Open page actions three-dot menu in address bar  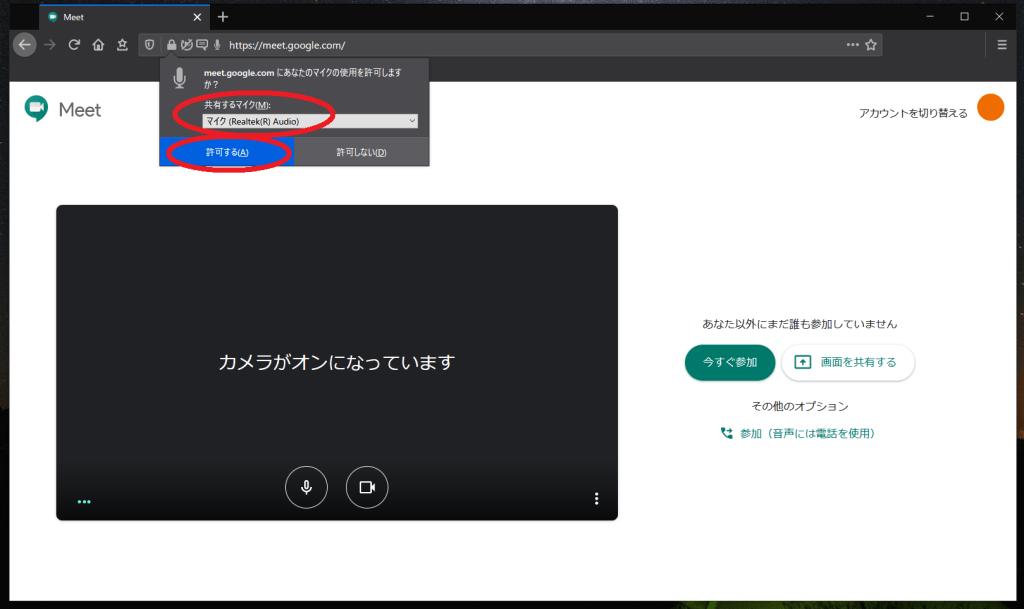(x=852, y=45)
